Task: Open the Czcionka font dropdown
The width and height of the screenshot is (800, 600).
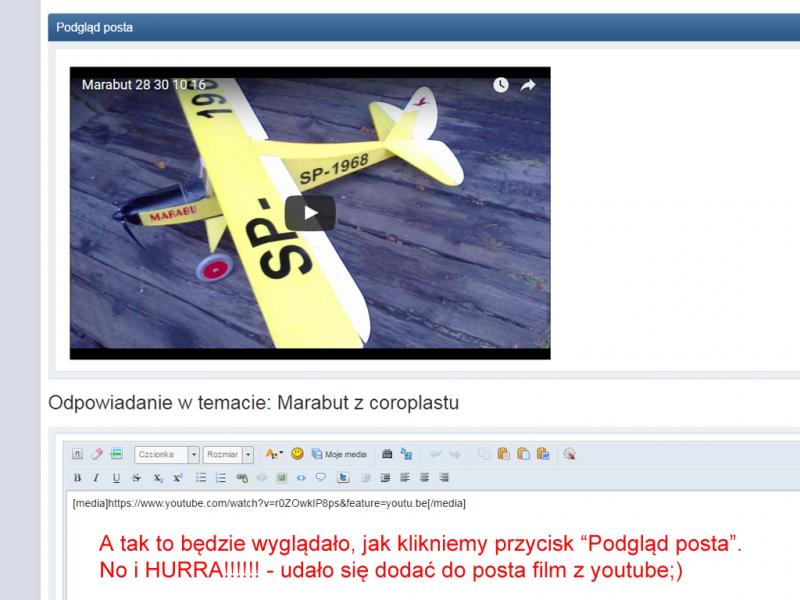Action: click(x=194, y=454)
